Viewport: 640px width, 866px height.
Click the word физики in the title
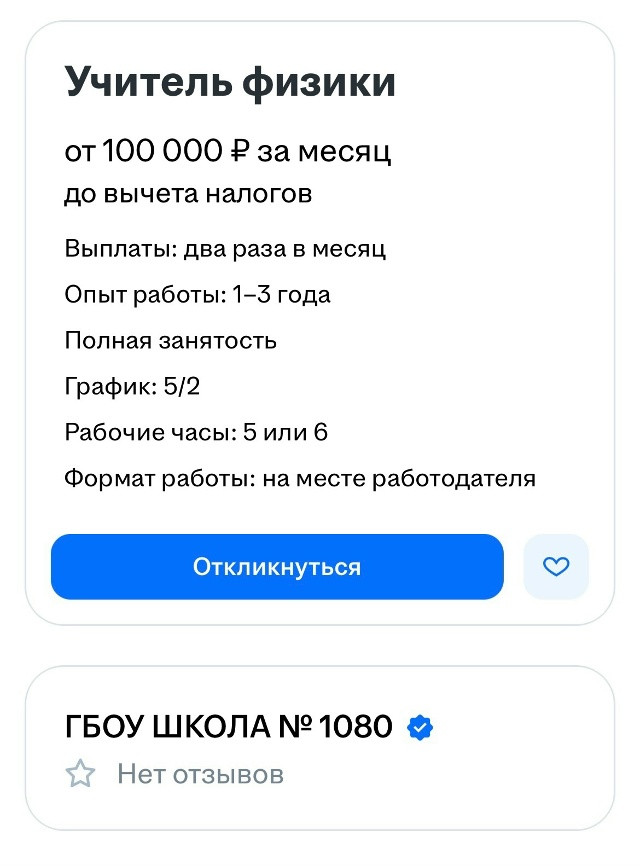(x=319, y=84)
